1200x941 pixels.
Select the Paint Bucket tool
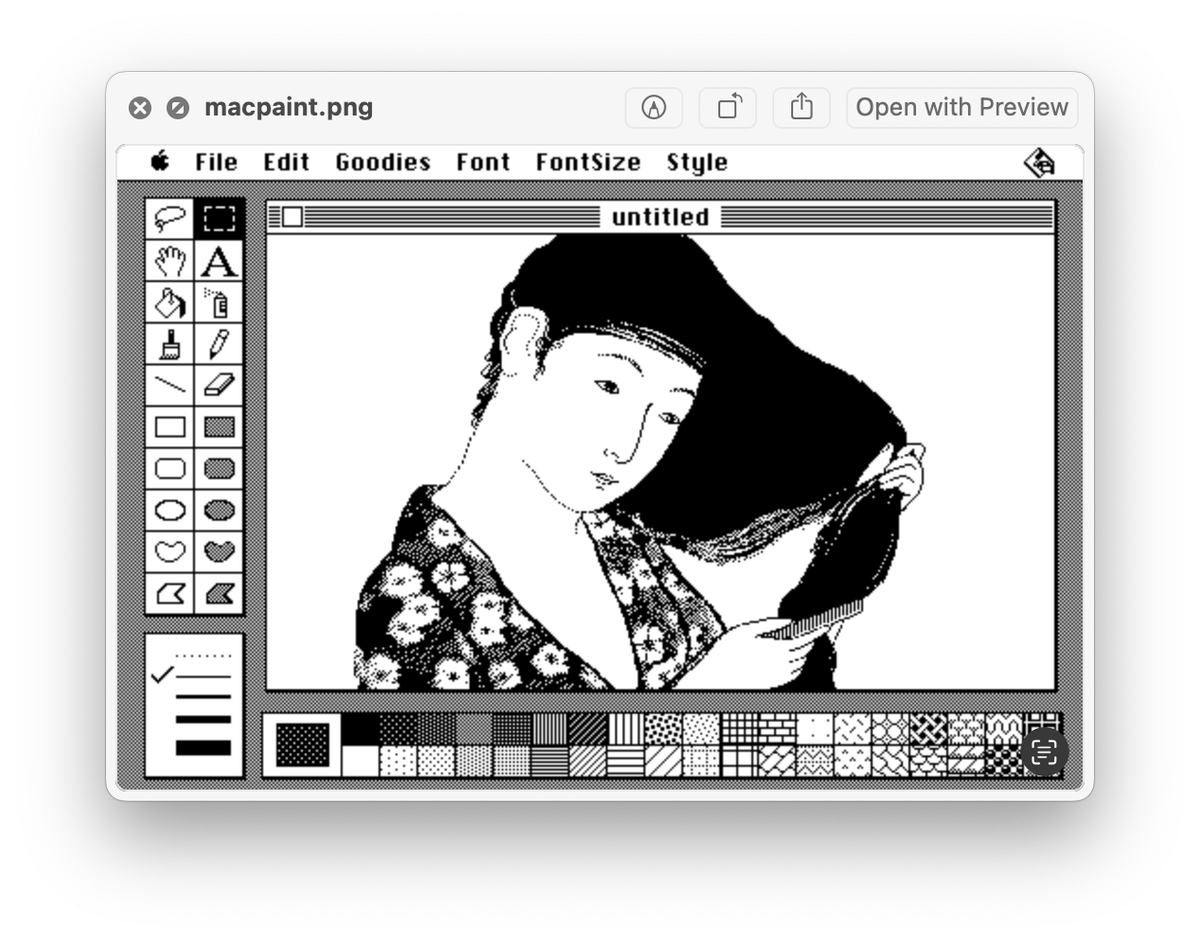[171, 302]
